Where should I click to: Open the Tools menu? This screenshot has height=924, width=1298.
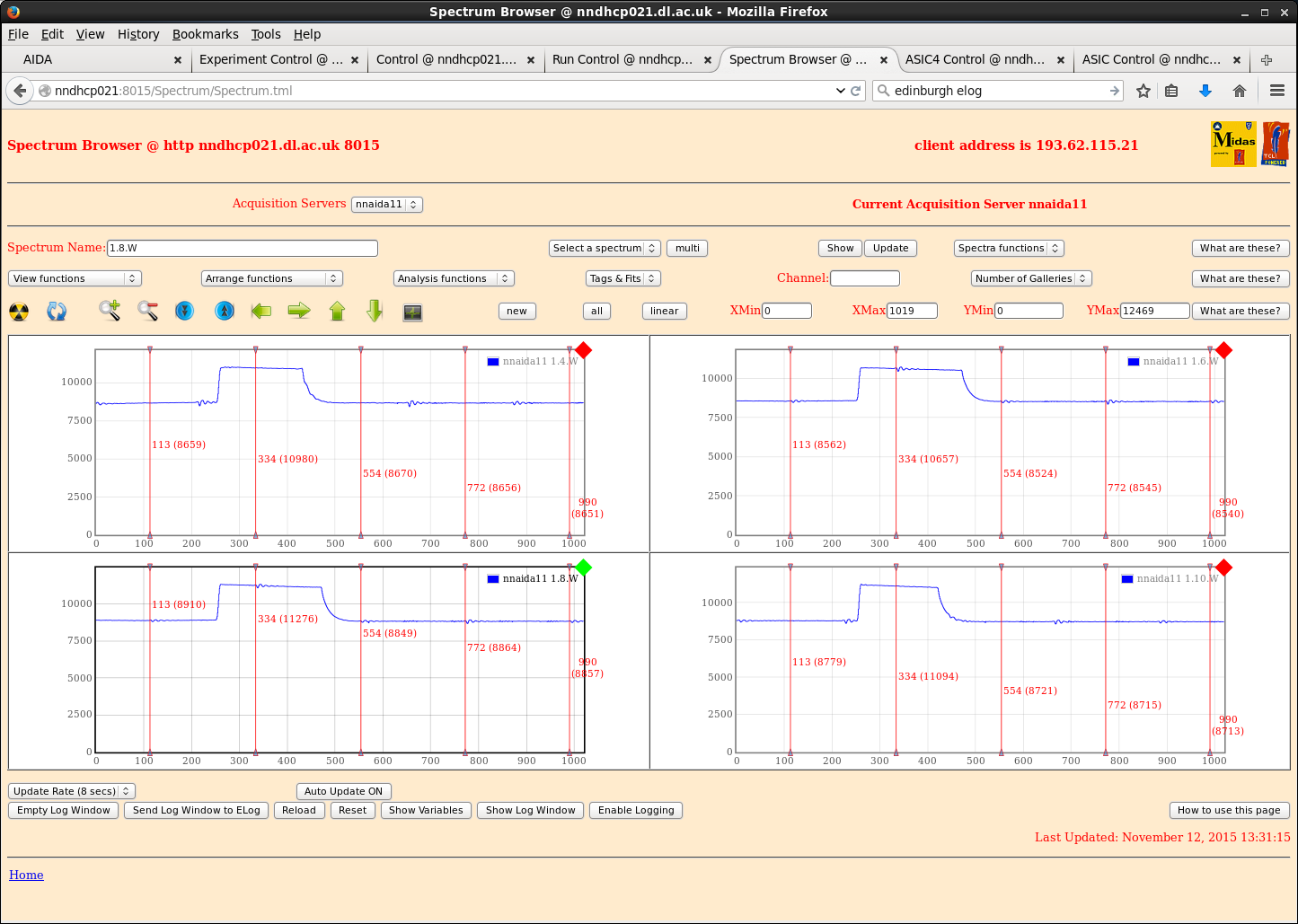[266, 34]
